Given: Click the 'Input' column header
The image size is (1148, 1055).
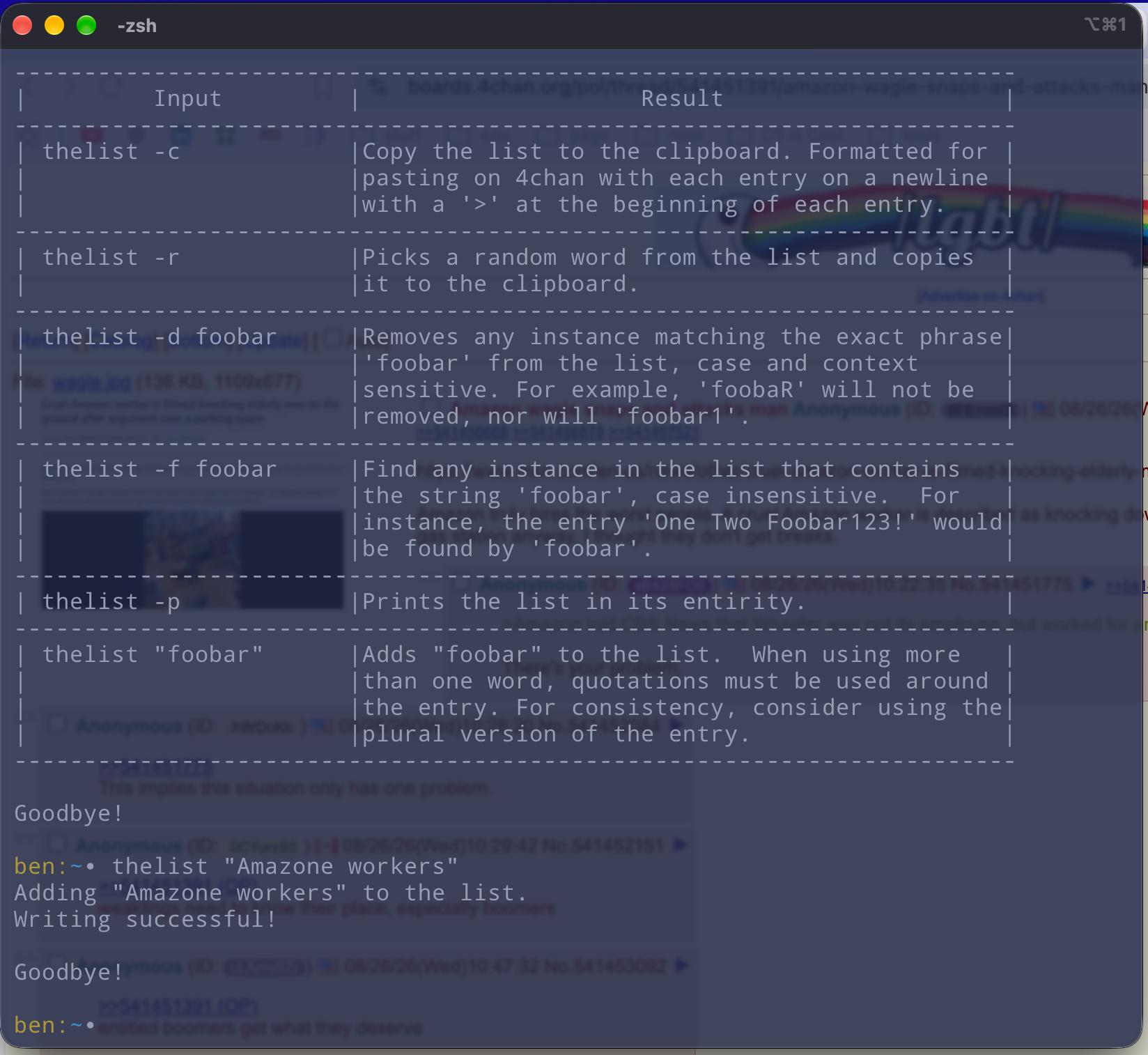Looking at the screenshot, I should (187, 99).
